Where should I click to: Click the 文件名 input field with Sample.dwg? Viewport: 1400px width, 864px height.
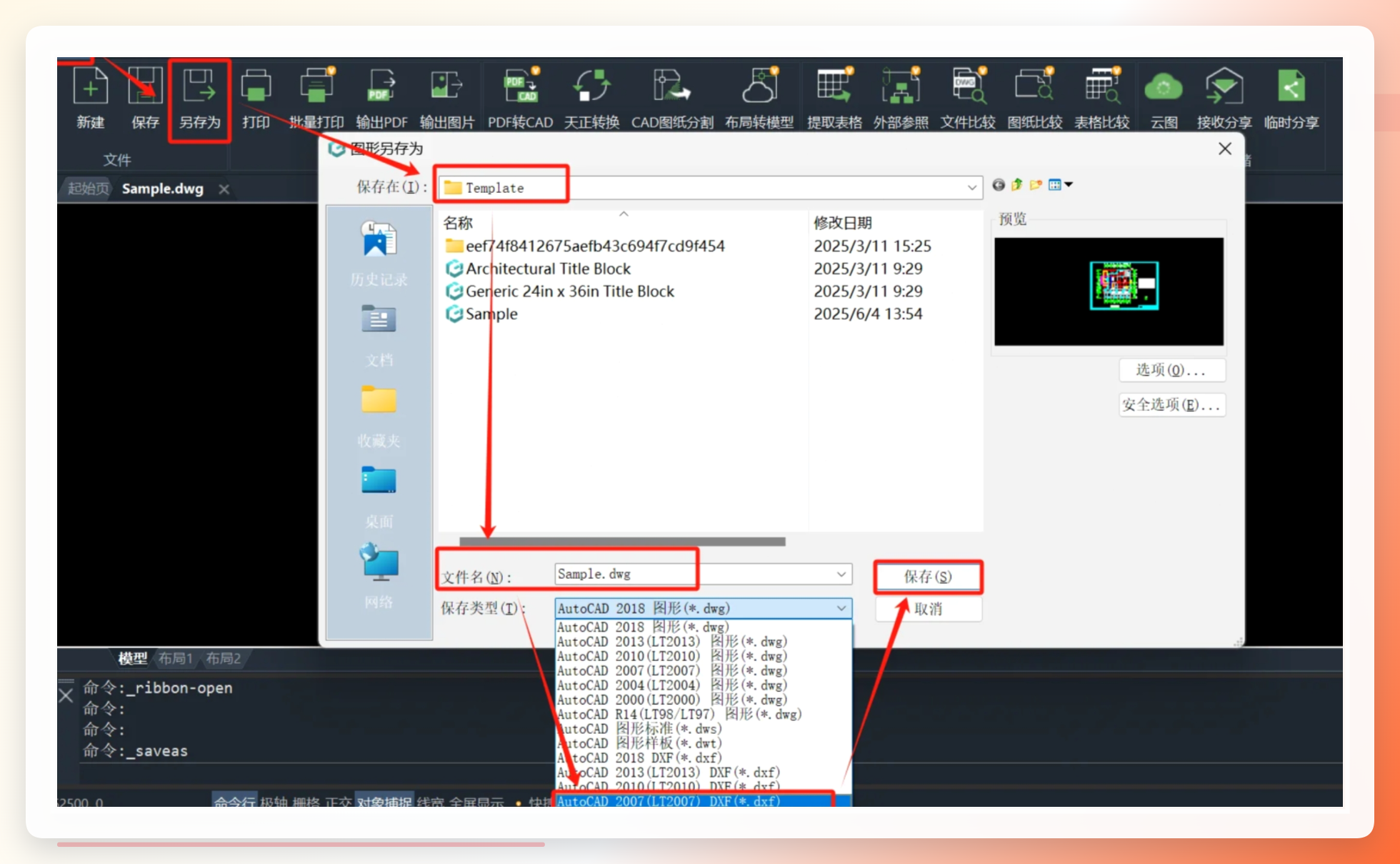coord(703,574)
